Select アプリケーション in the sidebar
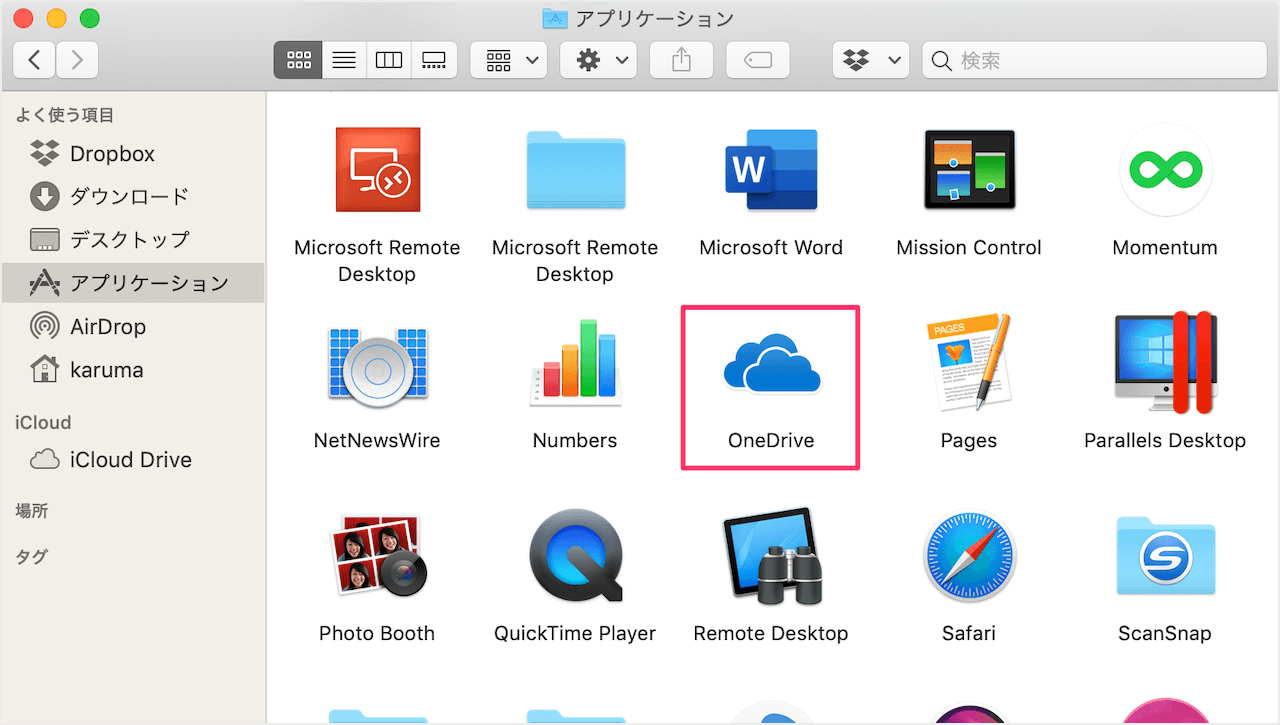This screenshot has width=1280, height=725. (x=133, y=283)
